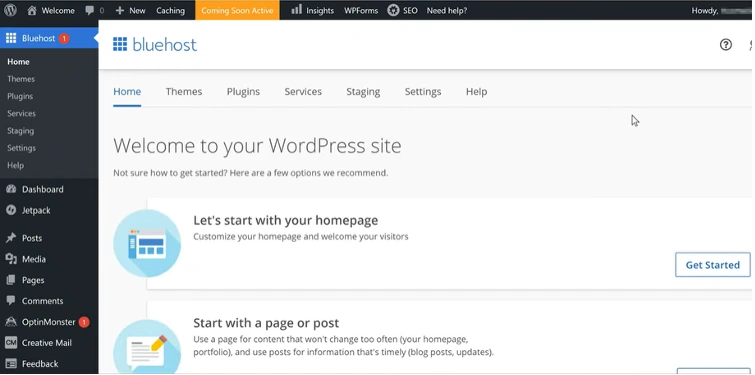Open New content menu label
This screenshot has width=755, height=375.
(x=137, y=10)
